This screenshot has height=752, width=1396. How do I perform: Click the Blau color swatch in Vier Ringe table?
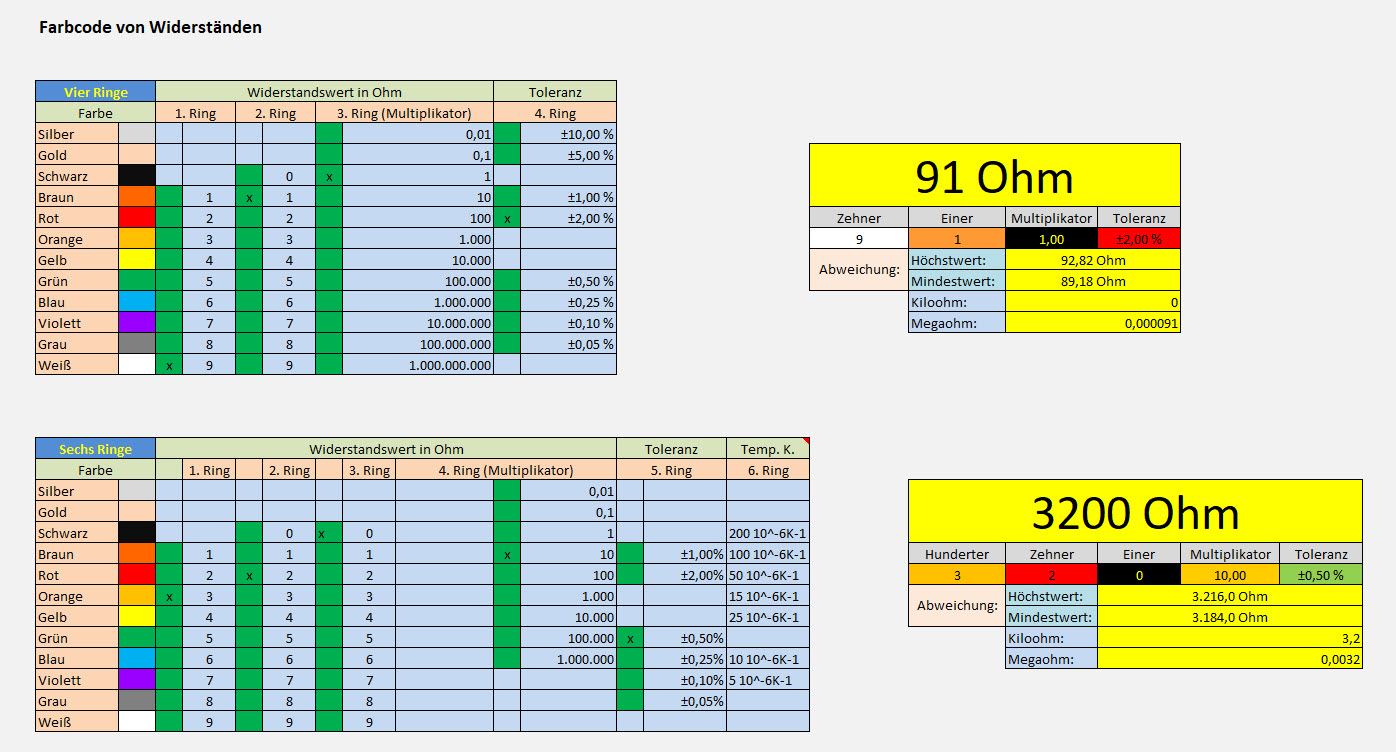[137, 303]
